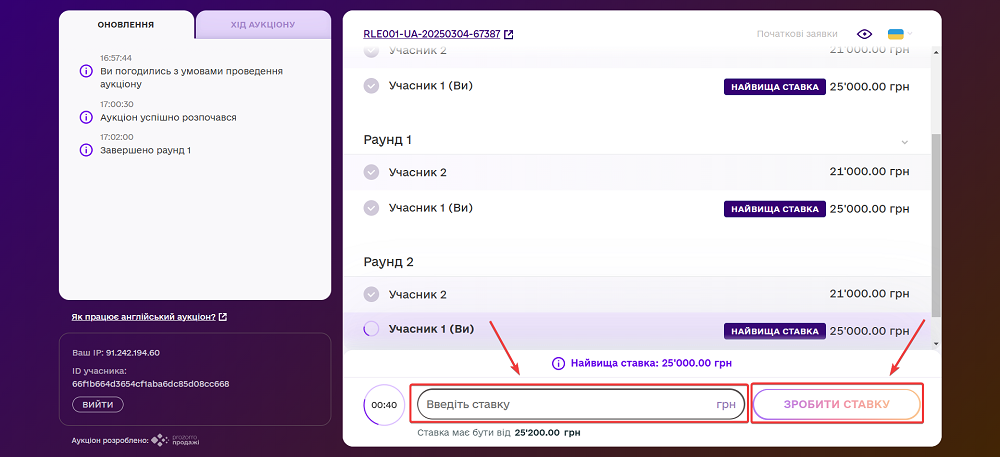Select the Оновлення tab
Viewport: 1000px width, 457px height.
[x=127, y=24]
